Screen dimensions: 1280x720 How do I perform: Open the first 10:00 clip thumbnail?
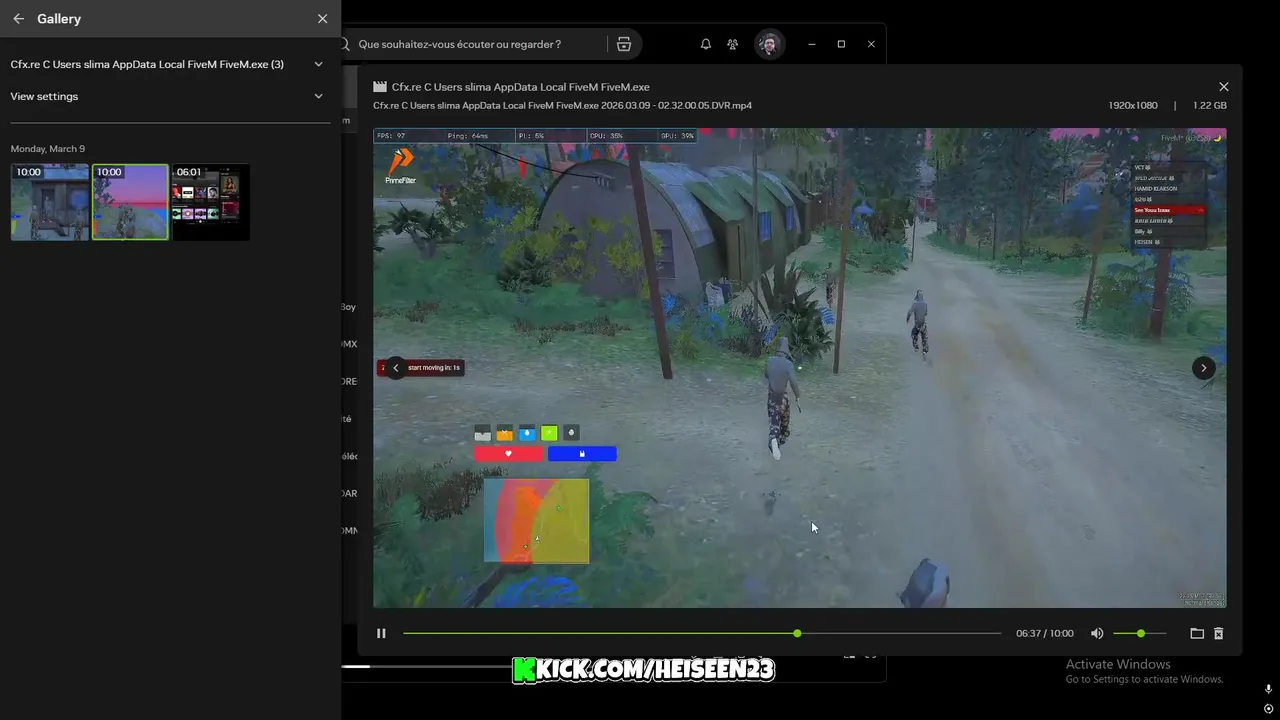click(50, 202)
